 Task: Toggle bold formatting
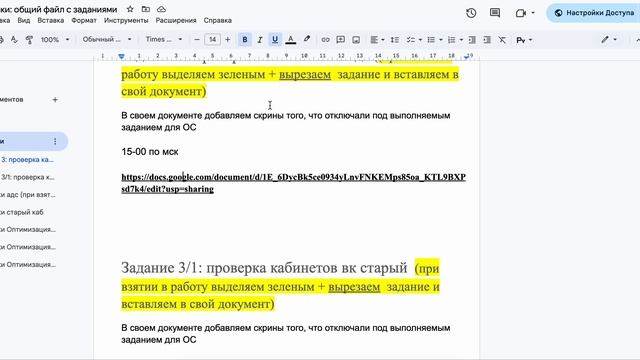point(245,40)
